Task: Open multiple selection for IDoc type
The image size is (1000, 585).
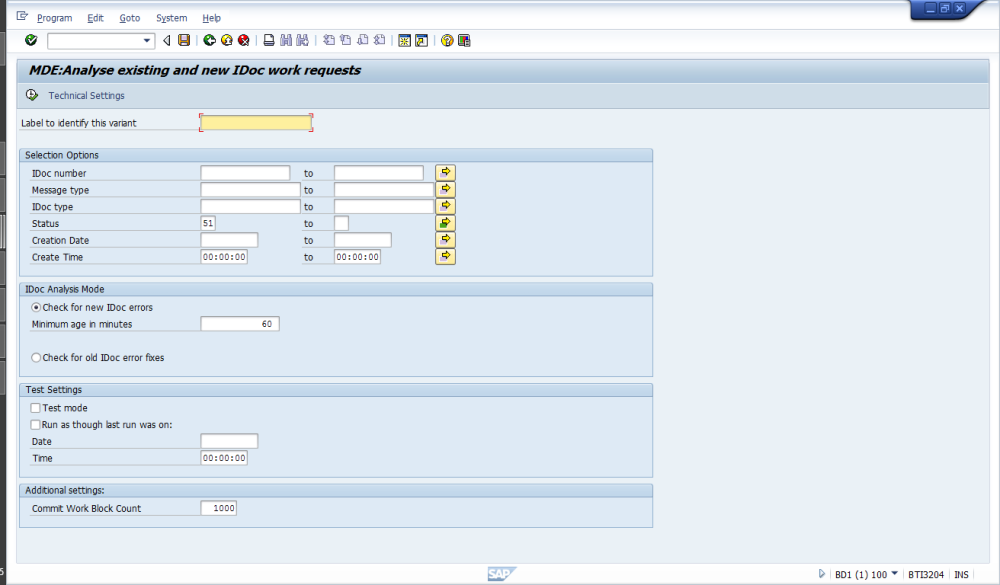Action: [x=445, y=205]
